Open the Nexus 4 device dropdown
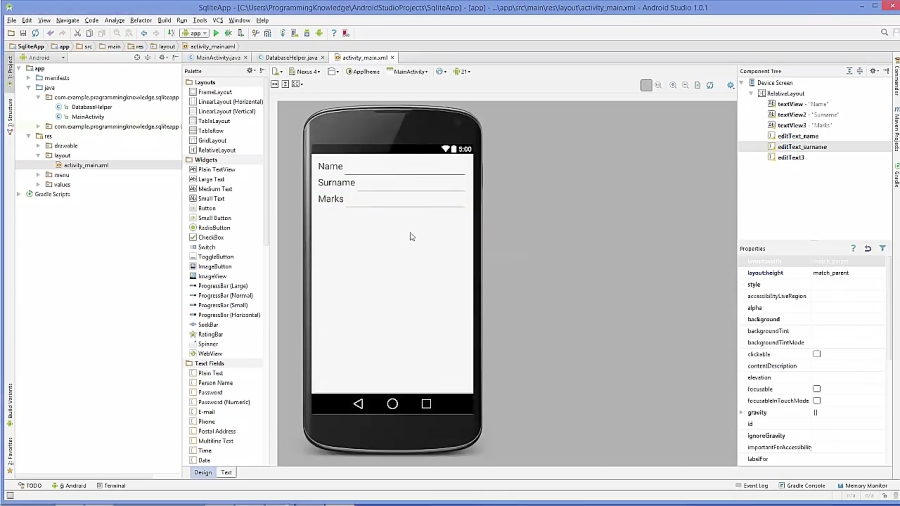900x506 pixels. tap(306, 72)
